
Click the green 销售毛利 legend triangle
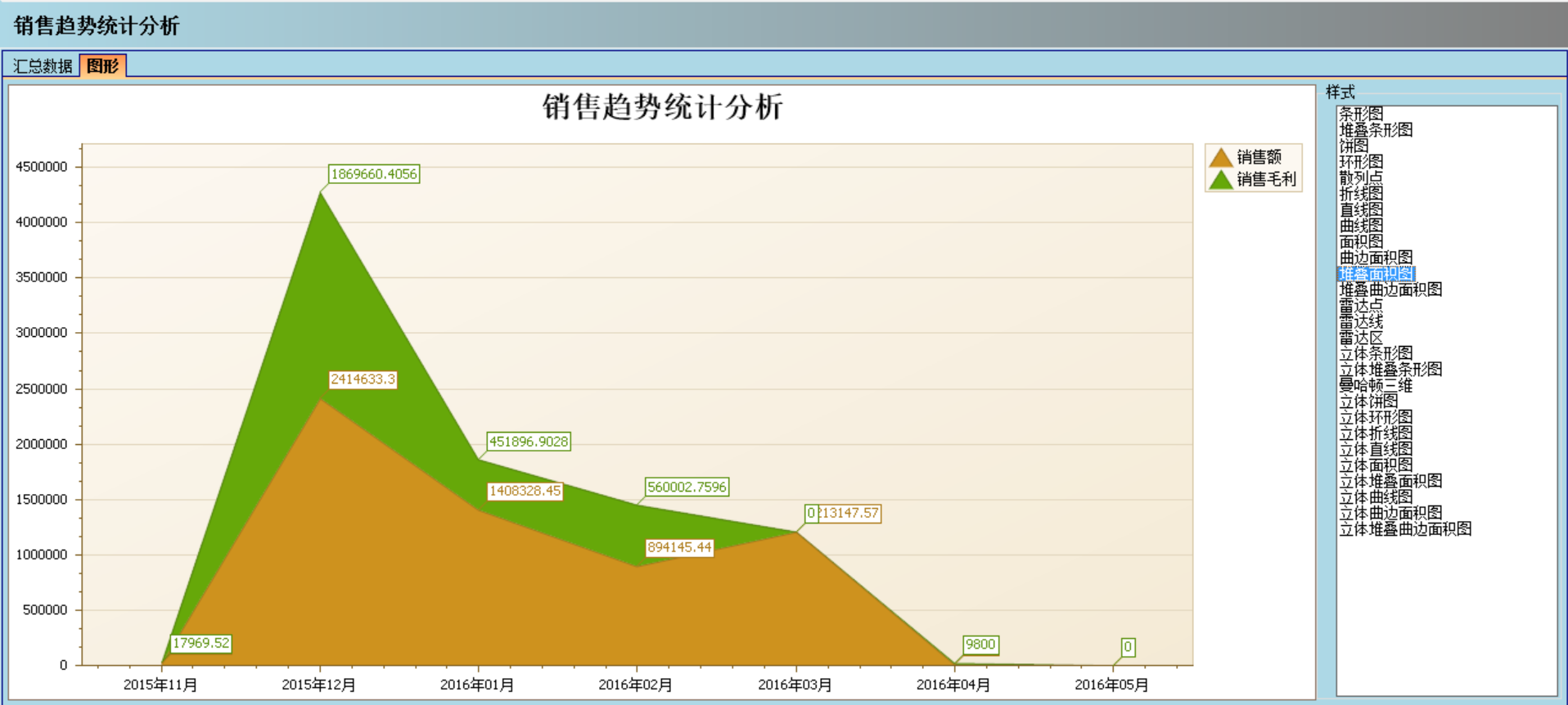point(1221,179)
